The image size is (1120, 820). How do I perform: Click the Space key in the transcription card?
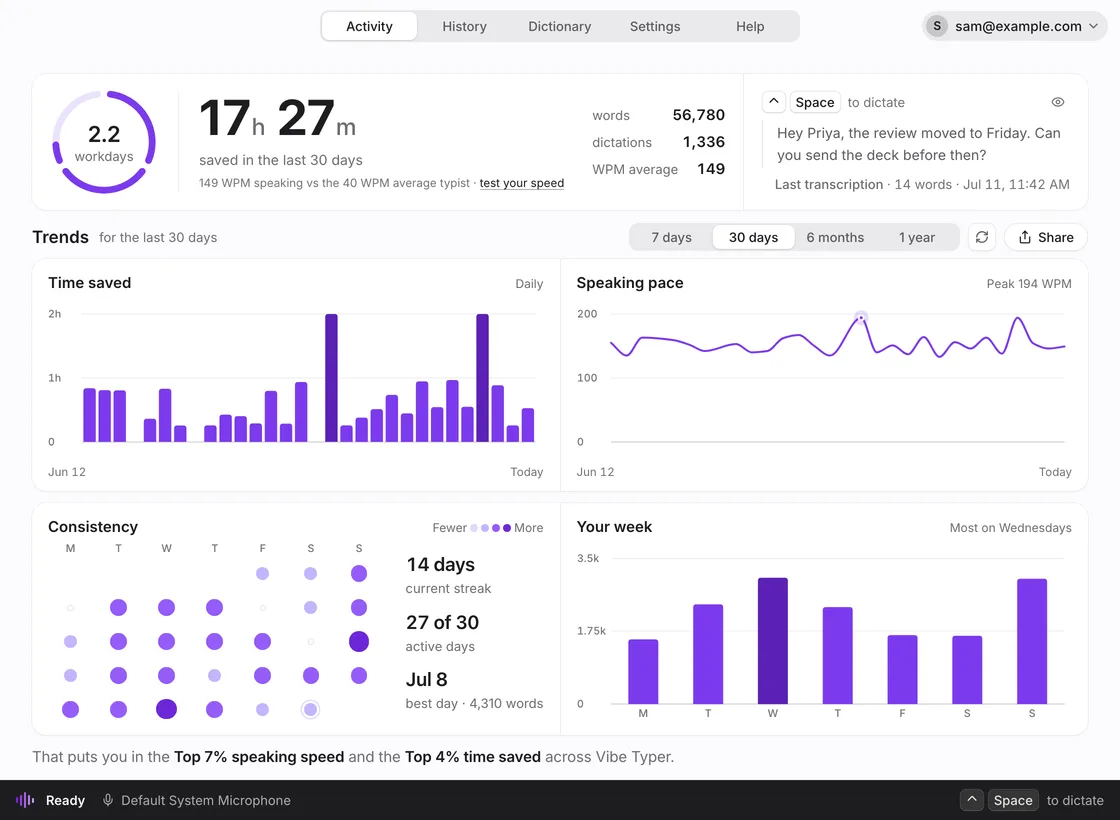[814, 102]
